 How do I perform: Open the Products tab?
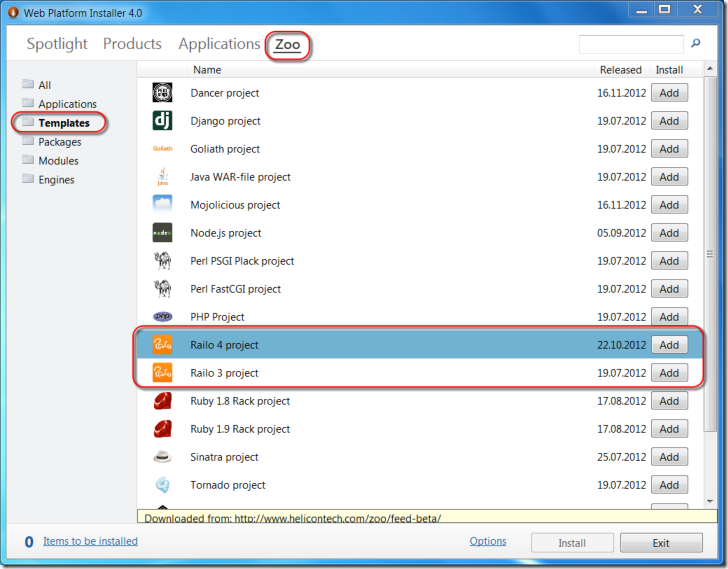coord(132,44)
